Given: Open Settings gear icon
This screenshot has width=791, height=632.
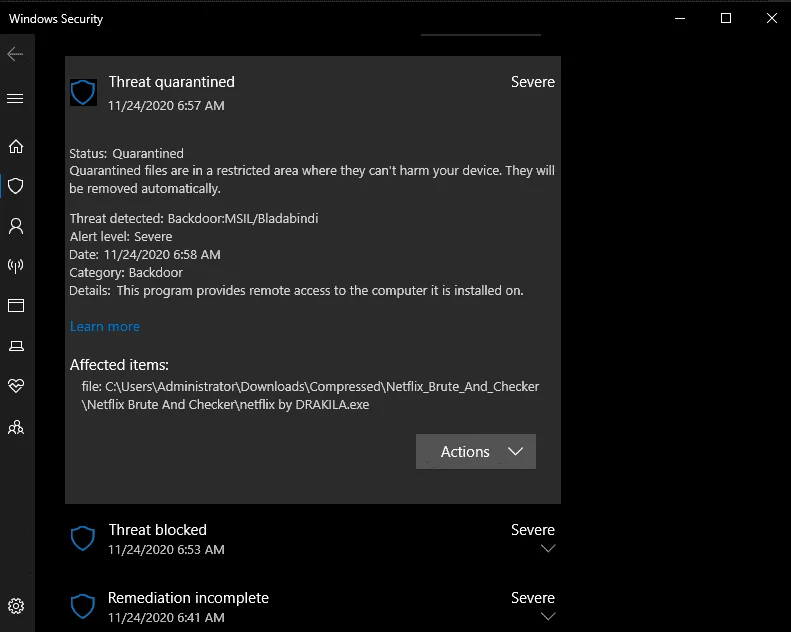Looking at the screenshot, I should point(16,606).
